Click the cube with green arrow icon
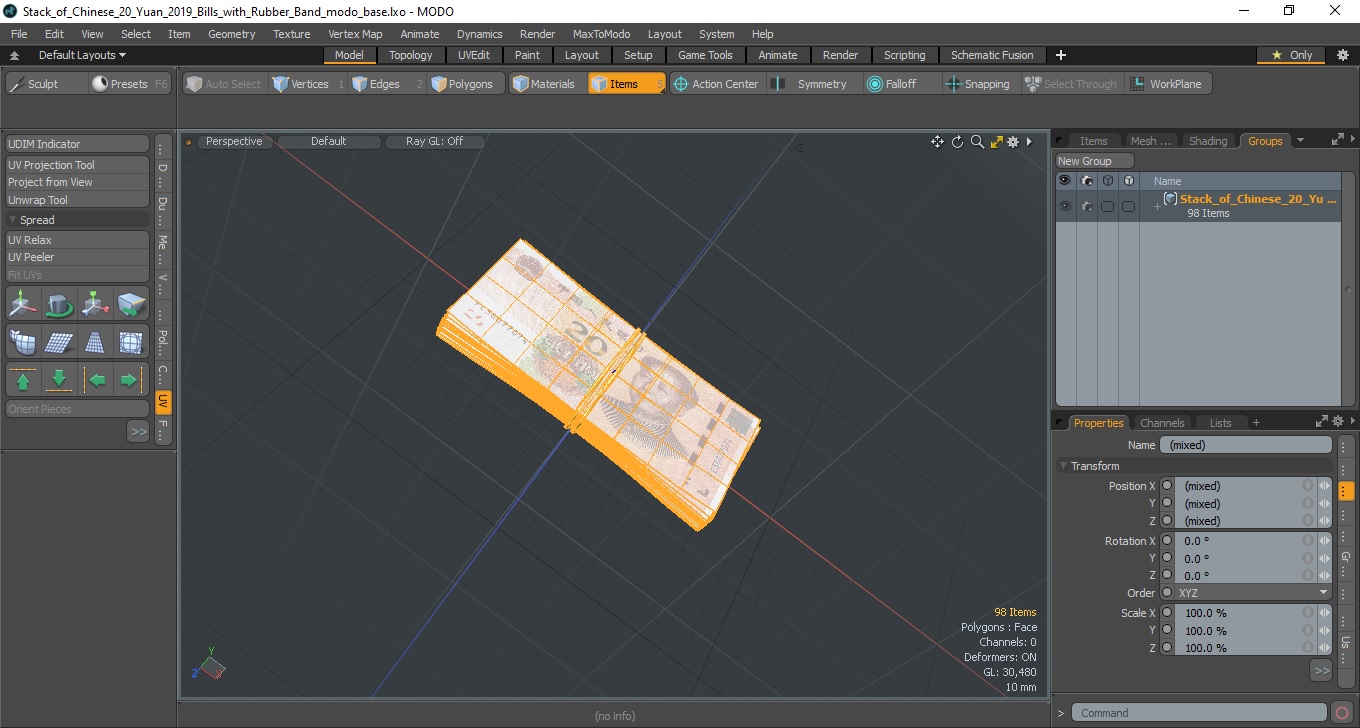 click(x=130, y=304)
